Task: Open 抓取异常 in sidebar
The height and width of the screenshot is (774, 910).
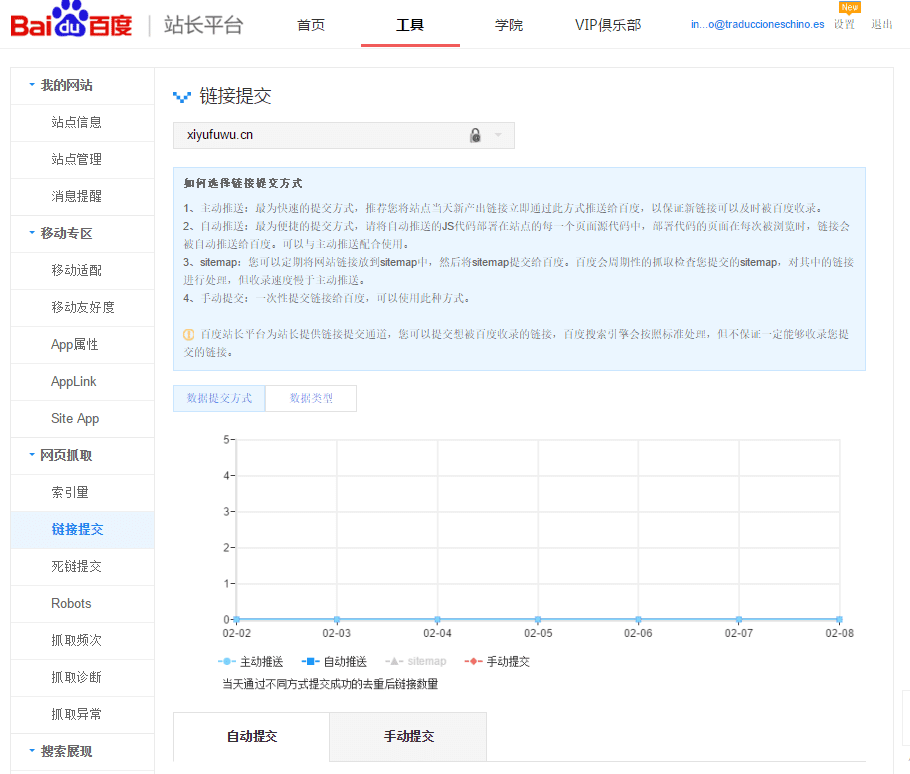Action: [82, 715]
